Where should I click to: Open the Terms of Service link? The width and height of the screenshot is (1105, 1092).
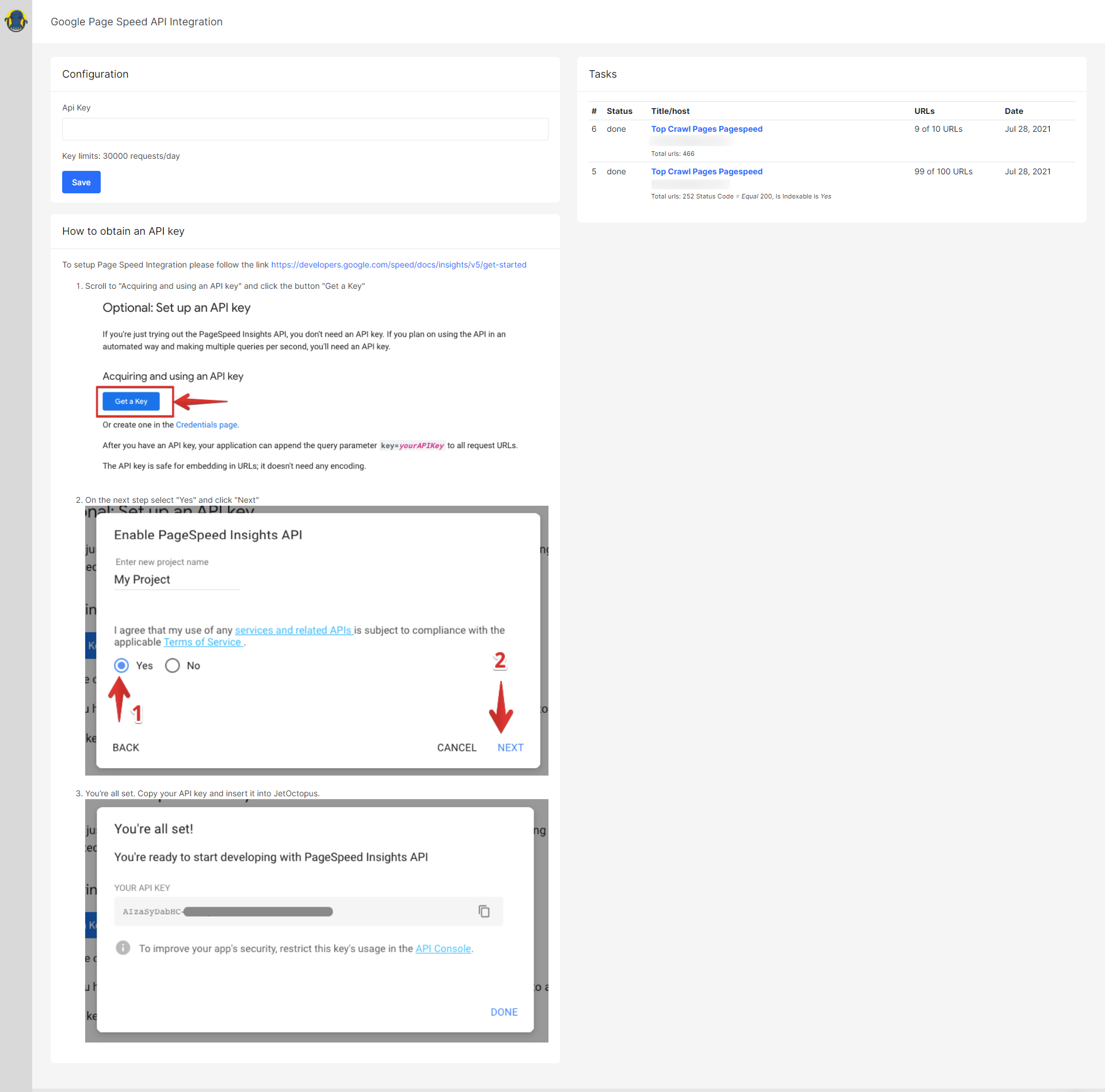pyautogui.click(x=203, y=642)
